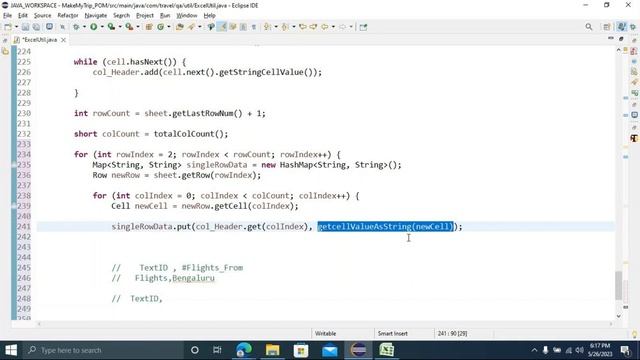Click the Open Perspective icon
Viewport: 640px width, 360px height.
607,27
